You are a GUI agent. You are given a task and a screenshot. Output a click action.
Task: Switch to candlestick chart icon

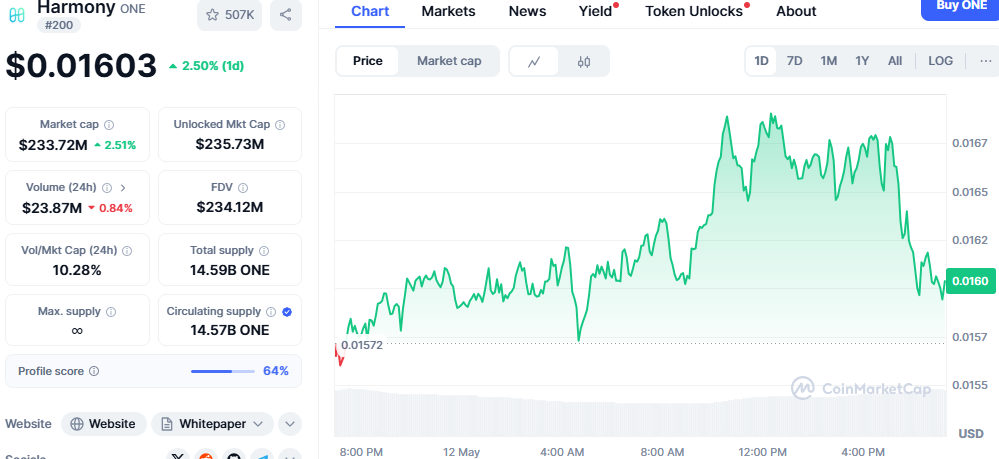pyautogui.click(x=584, y=61)
